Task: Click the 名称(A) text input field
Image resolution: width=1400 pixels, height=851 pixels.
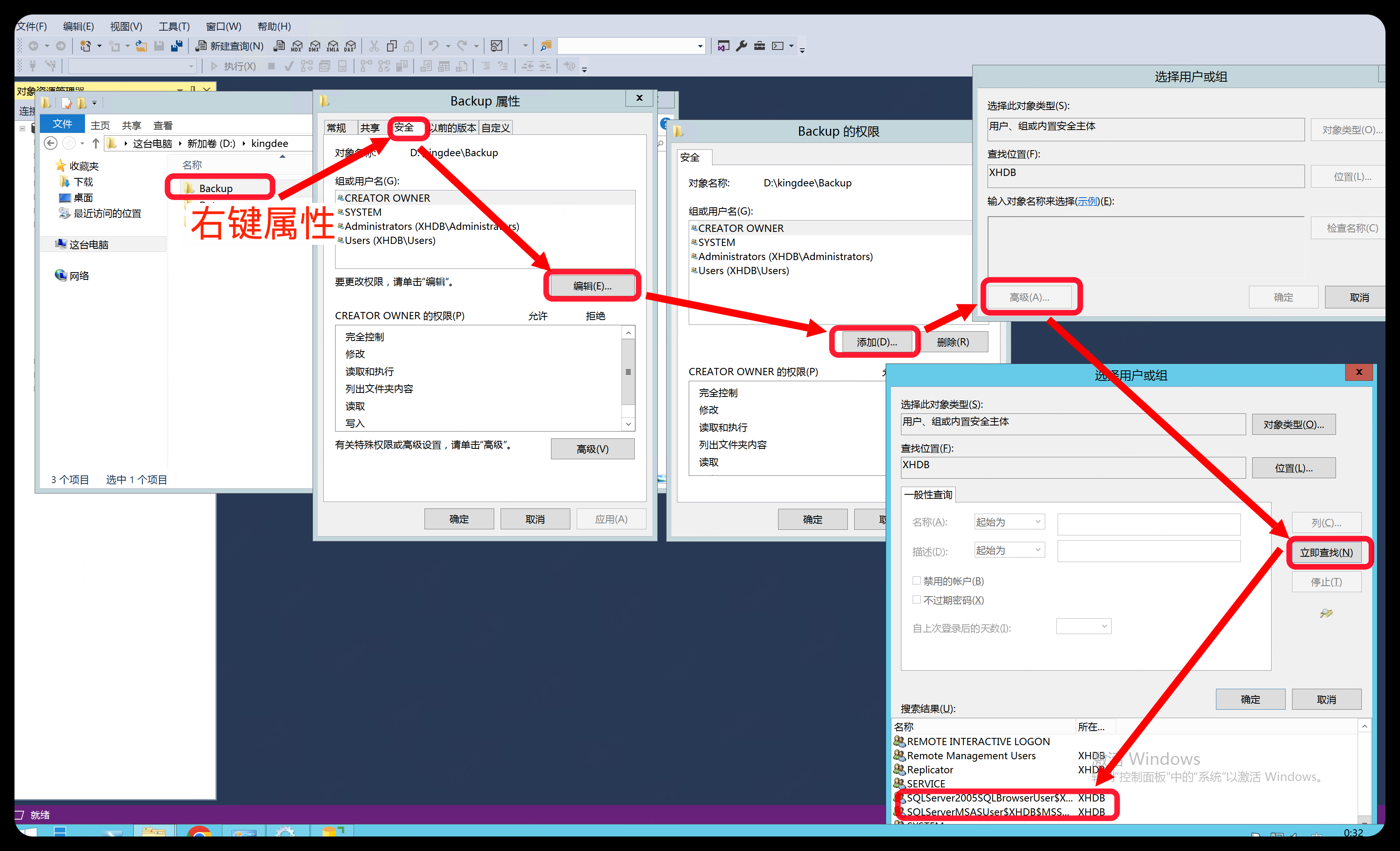Action: 1148,524
